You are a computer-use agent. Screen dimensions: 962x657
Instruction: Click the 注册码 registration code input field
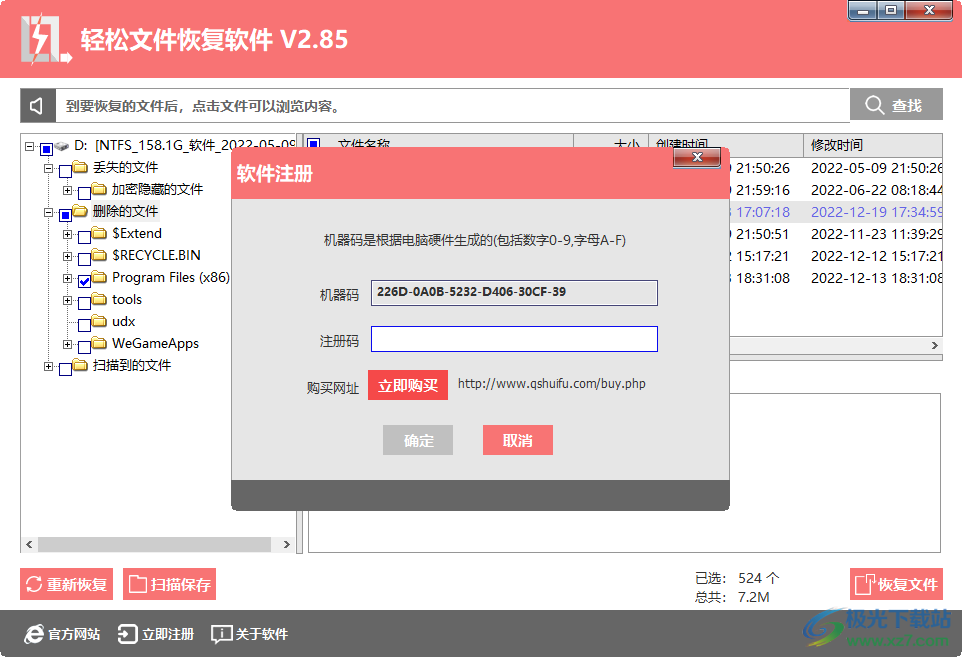(x=514, y=339)
